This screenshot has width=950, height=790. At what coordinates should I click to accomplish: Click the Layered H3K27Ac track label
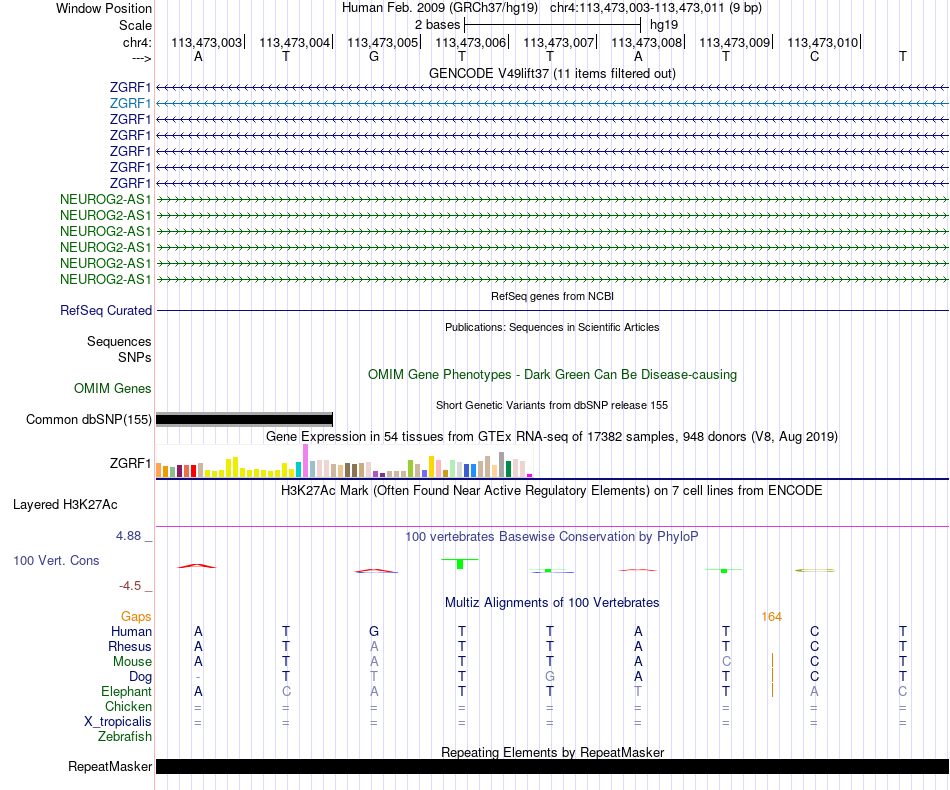point(65,505)
